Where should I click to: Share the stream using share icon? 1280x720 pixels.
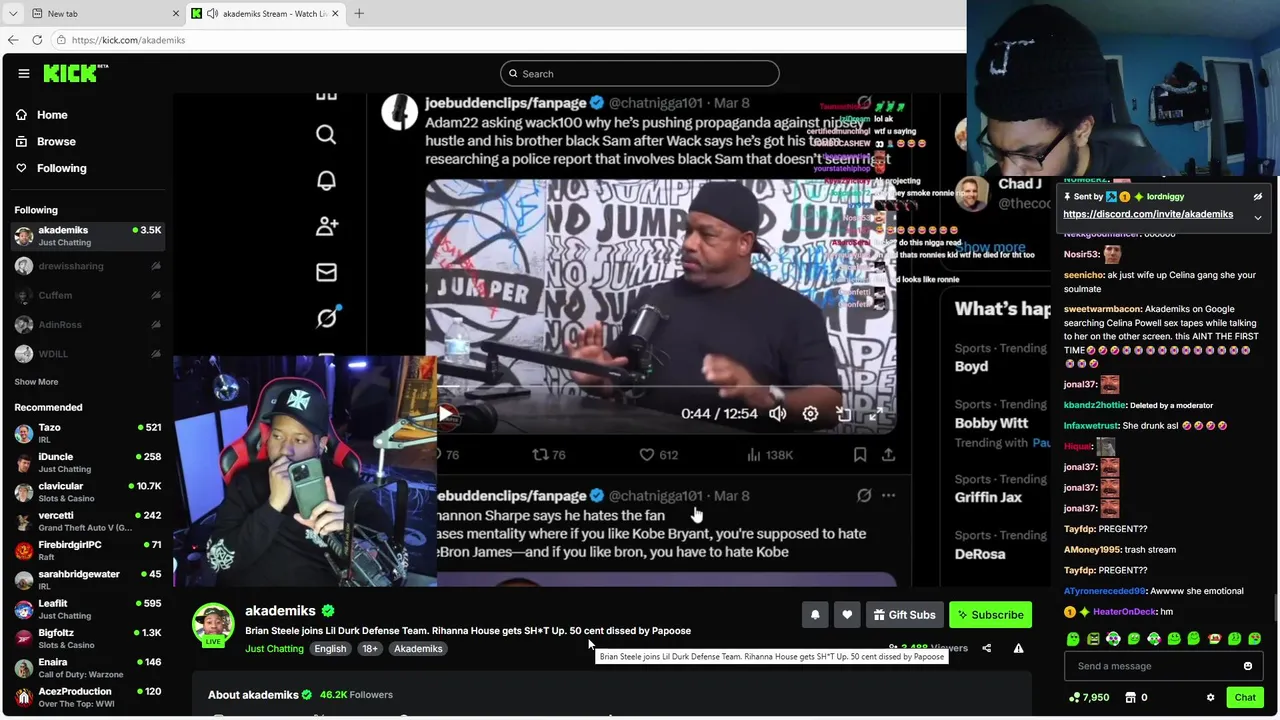986,648
